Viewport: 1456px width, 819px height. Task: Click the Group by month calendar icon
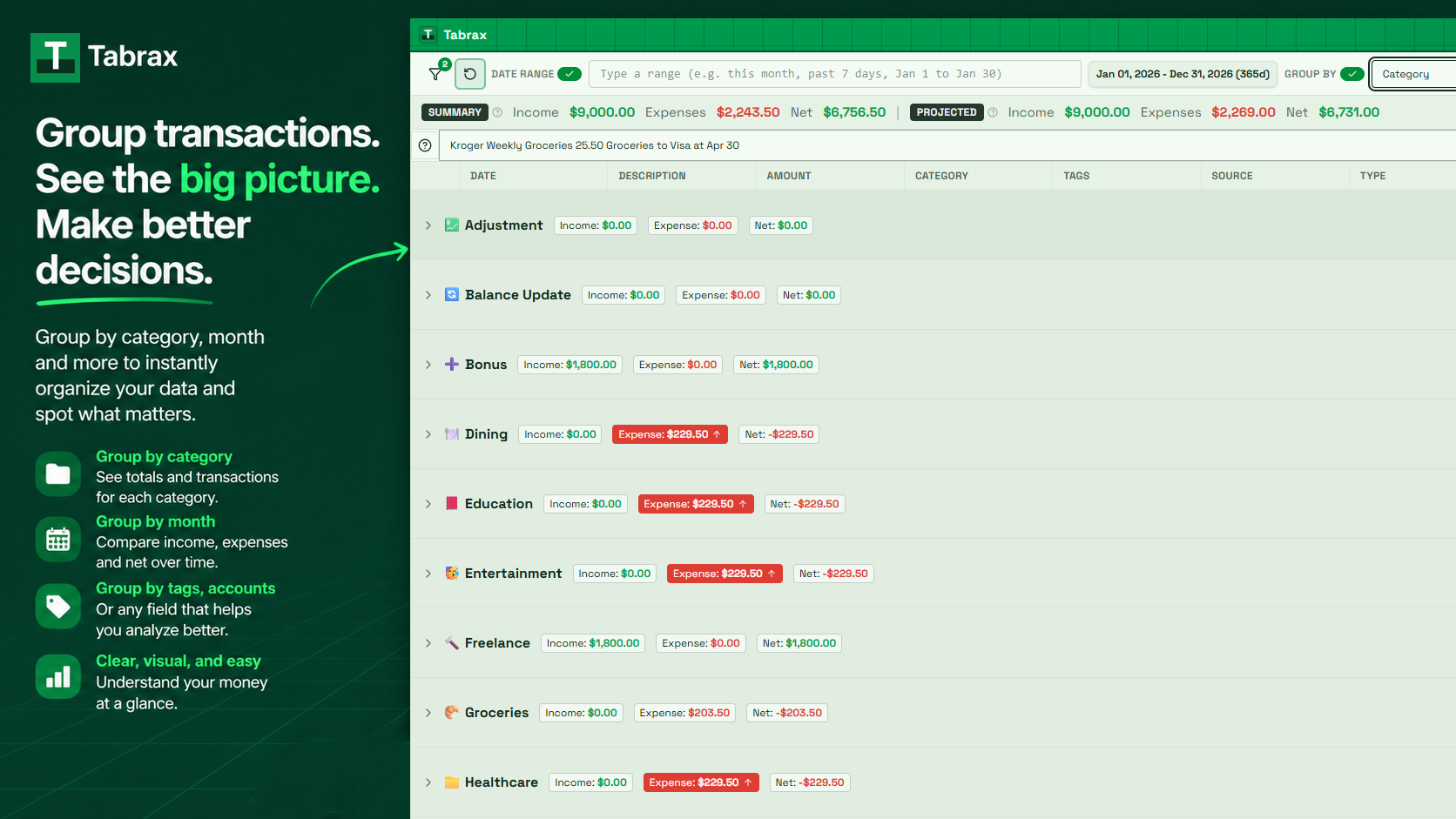58,540
